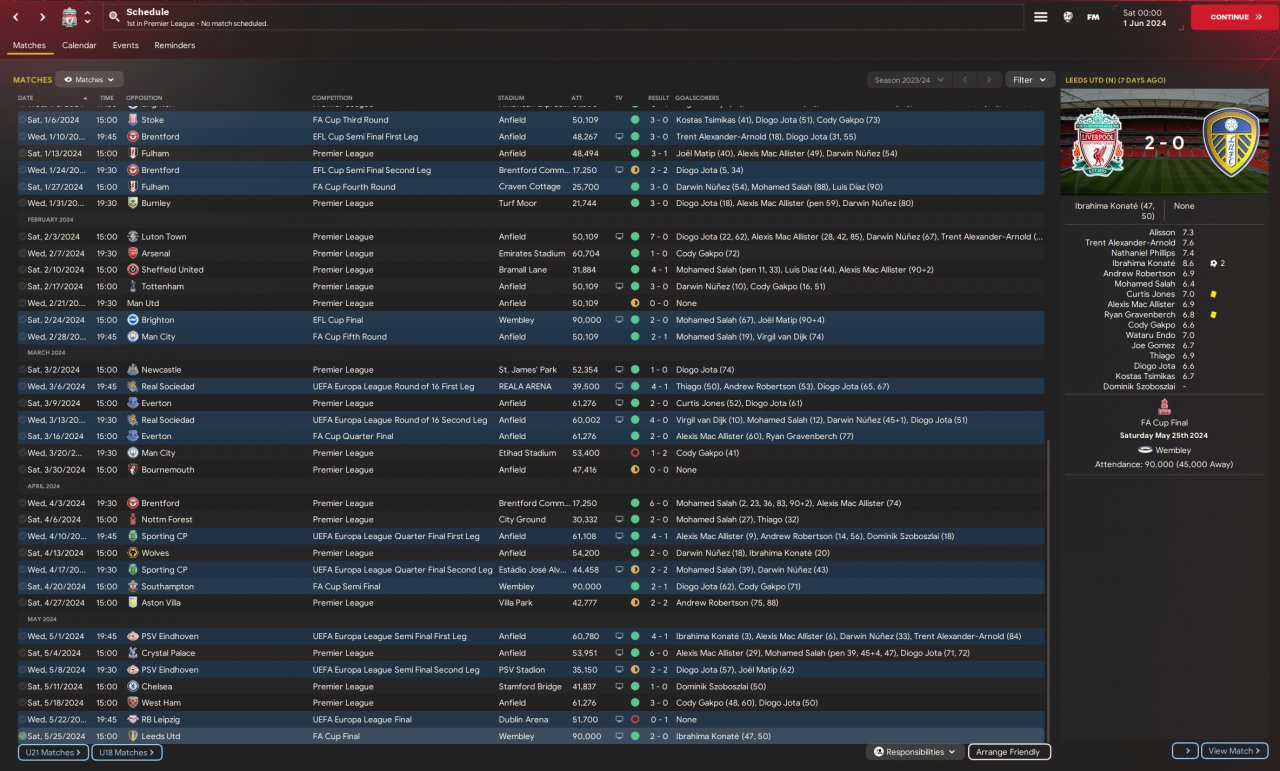Select the Nottm Forest match row marker
Screen dimensions: 1280x771
coord(22,520)
